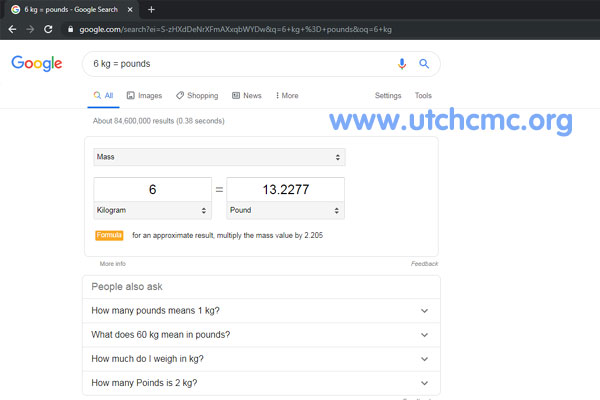
Task: Close the '6 kg = pounds' tab
Action: [130, 10]
